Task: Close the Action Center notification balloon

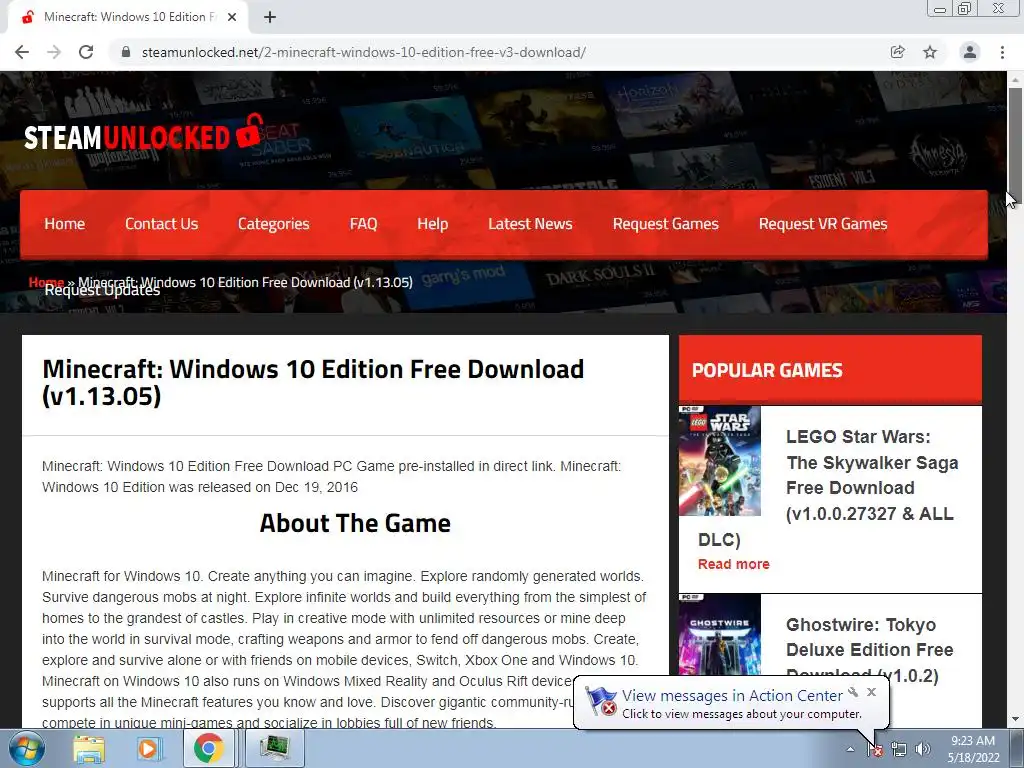Action: click(x=871, y=692)
